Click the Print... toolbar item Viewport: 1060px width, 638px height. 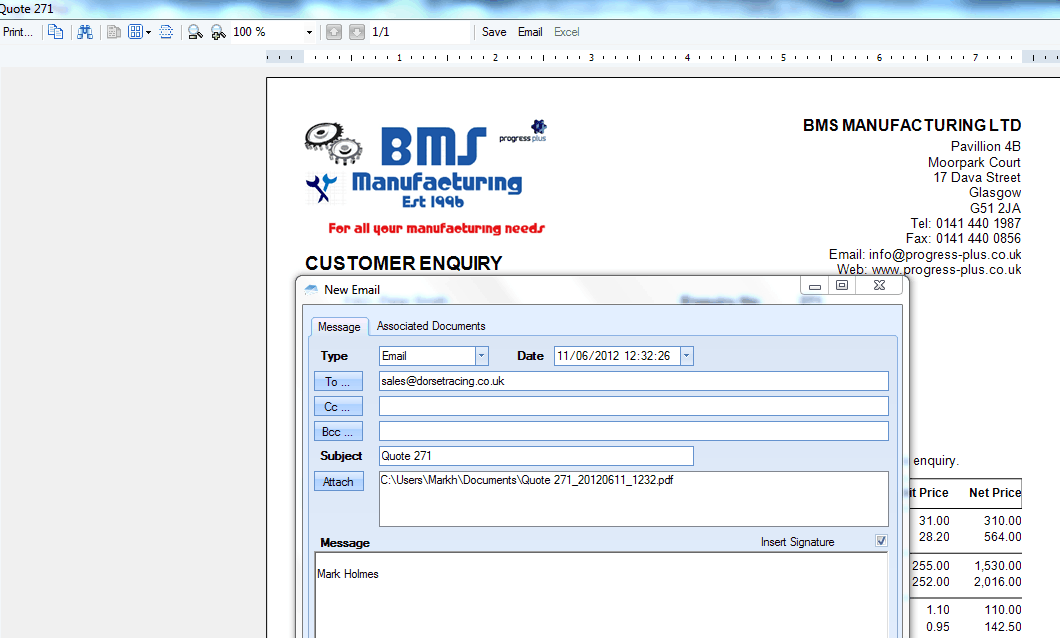tap(18, 32)
